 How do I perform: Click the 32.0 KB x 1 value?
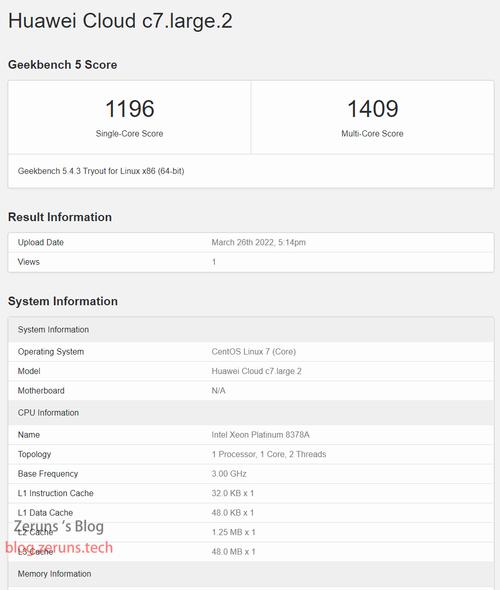(x=233, y=493)
